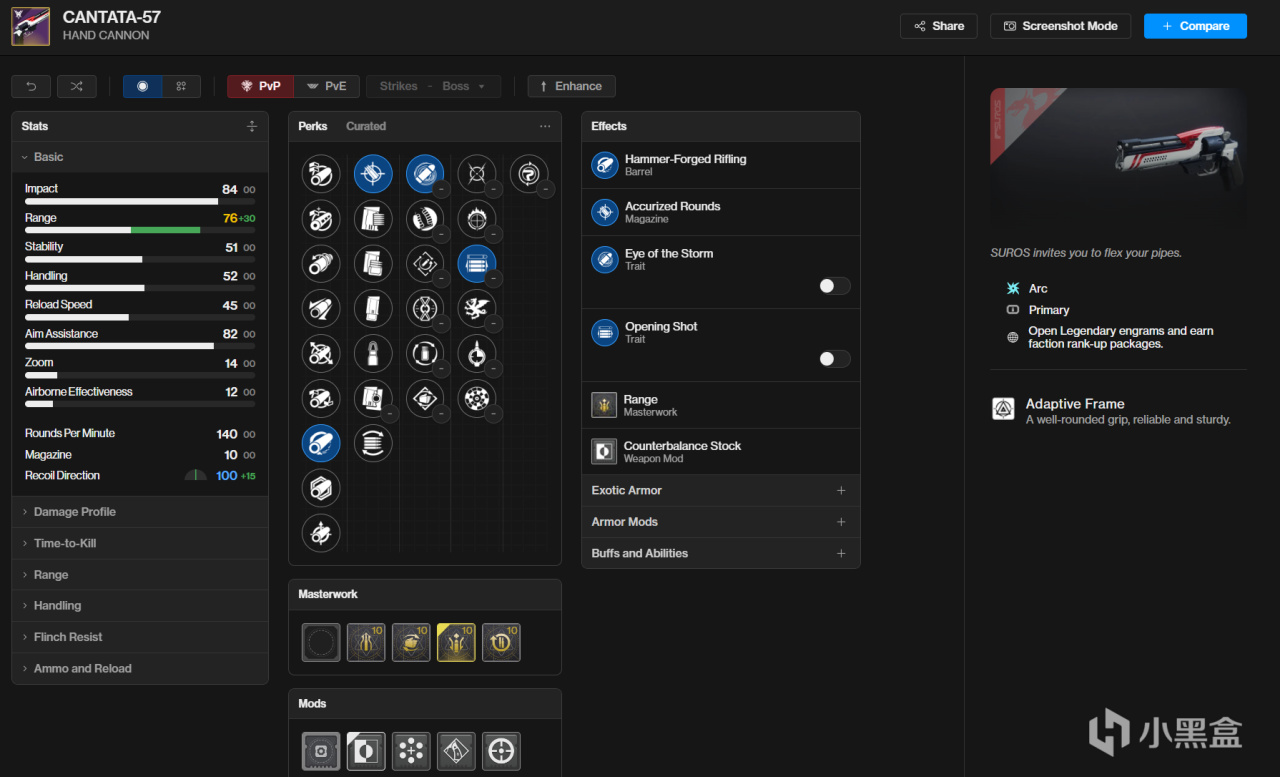Select the empty mod socket icon
The height and width of the screenshot is (777, 1280).
coord(321,751)
